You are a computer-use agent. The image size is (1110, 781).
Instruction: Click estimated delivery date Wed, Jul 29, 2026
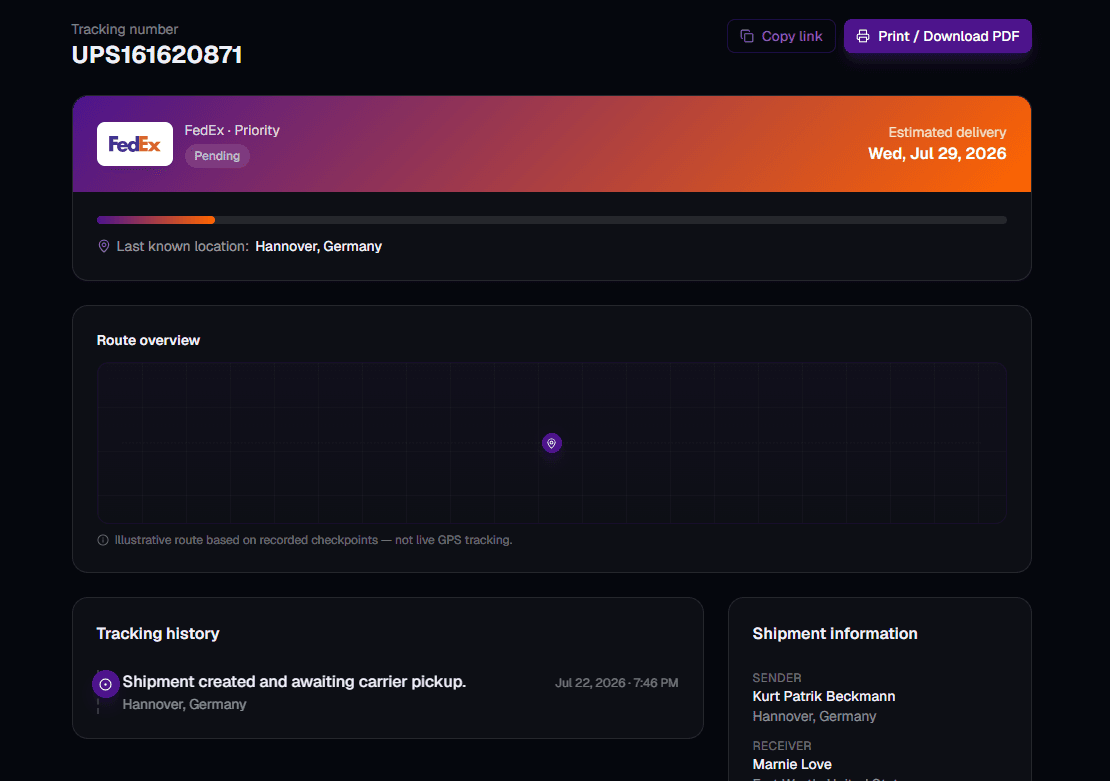pyautogui.click(x=937, y=154)
